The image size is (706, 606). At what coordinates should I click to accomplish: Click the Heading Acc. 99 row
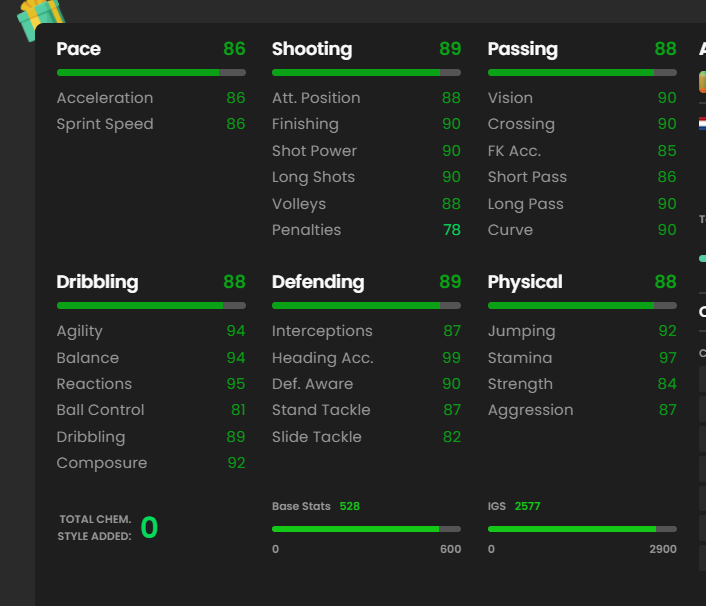point(367,358)
